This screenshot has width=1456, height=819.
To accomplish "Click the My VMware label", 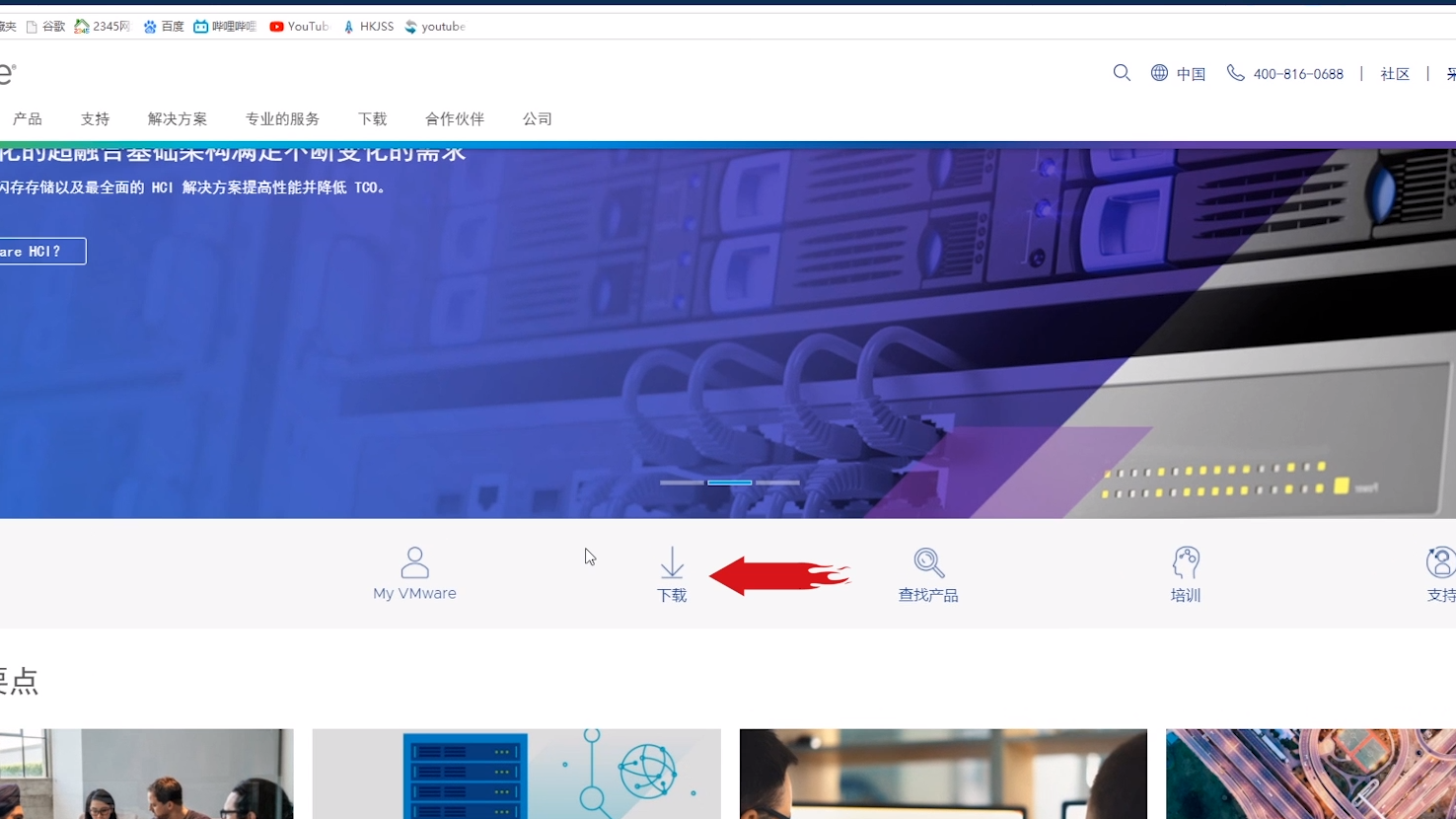I will tap(414, 594).
